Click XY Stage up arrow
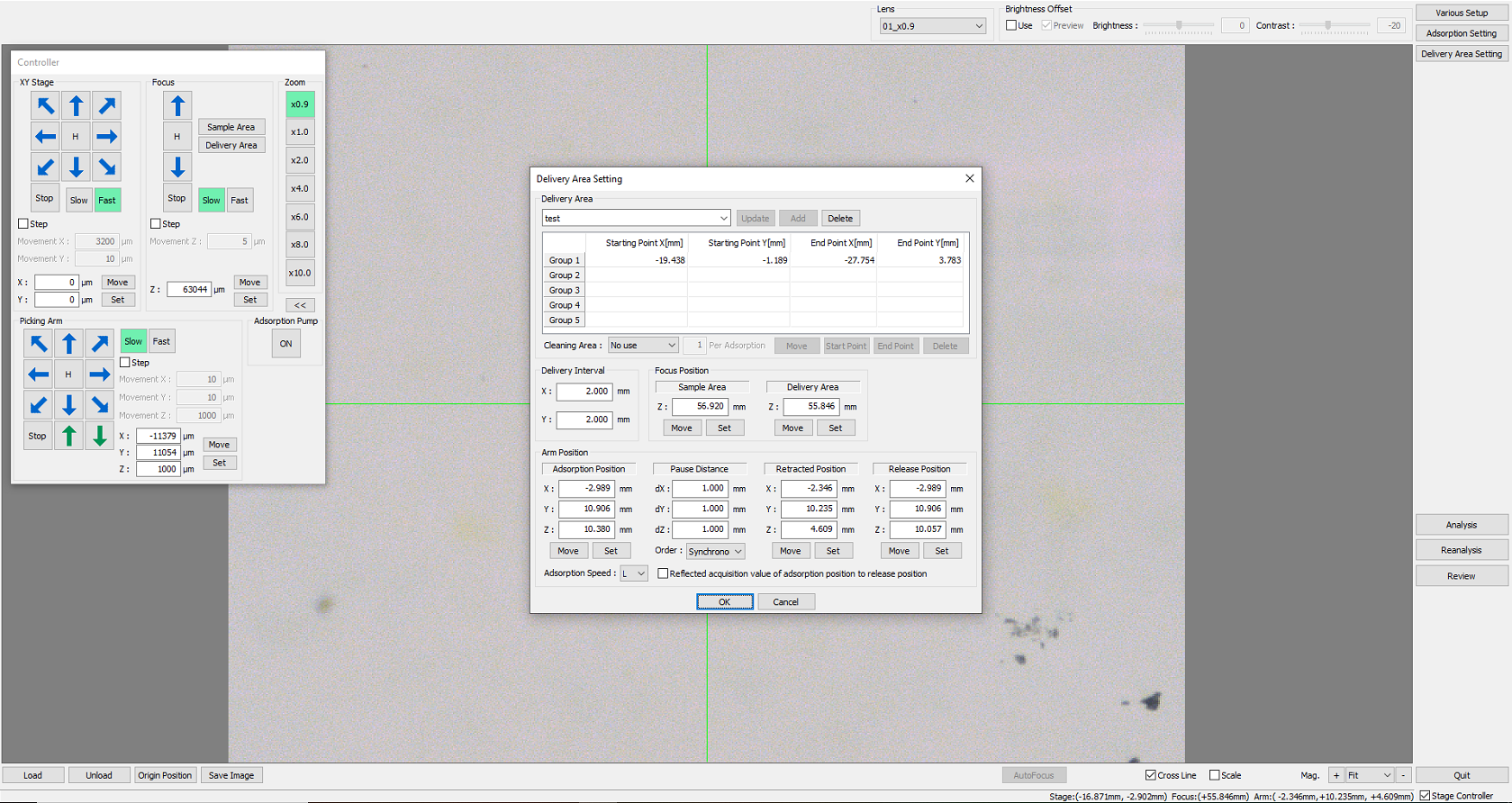1512x803 pixels. 77,106
